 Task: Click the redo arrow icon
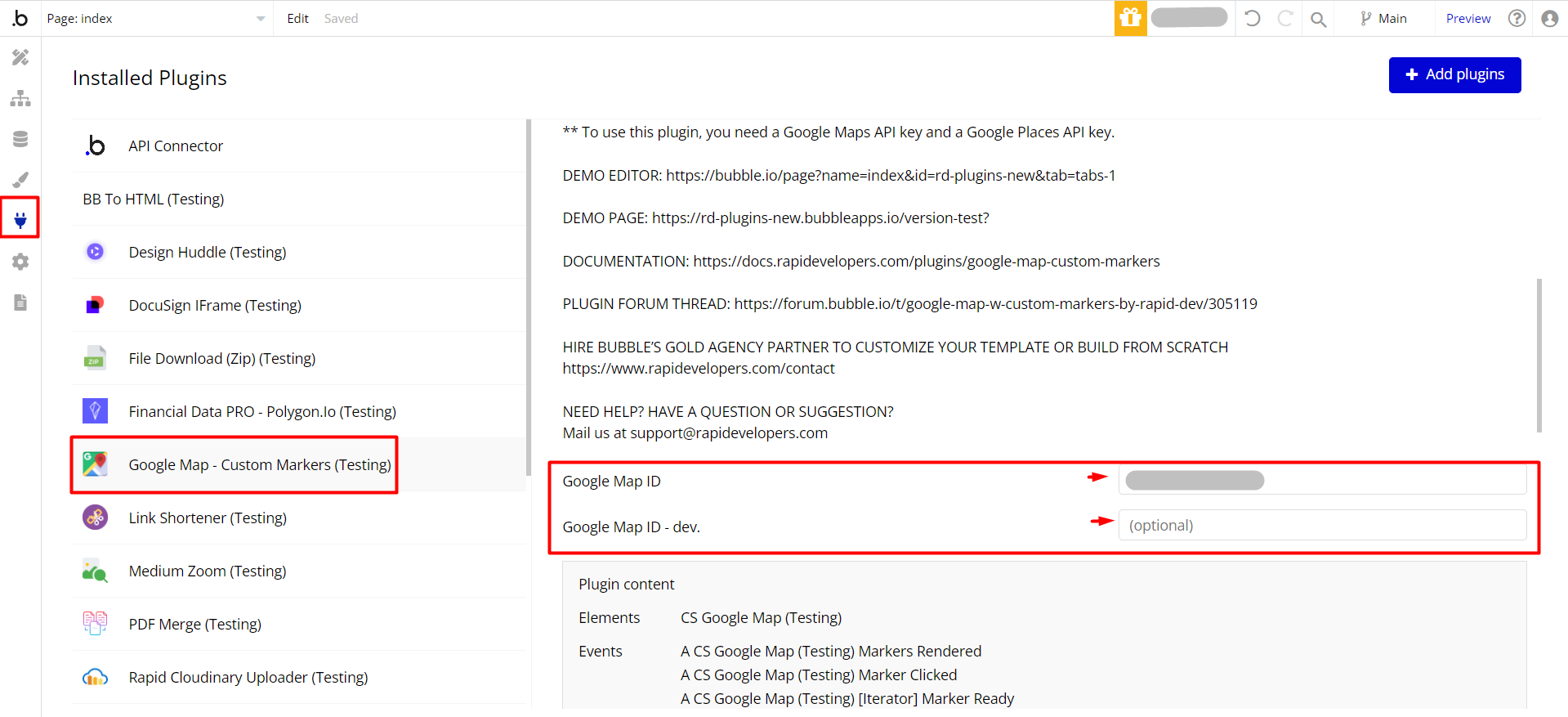1284,18
